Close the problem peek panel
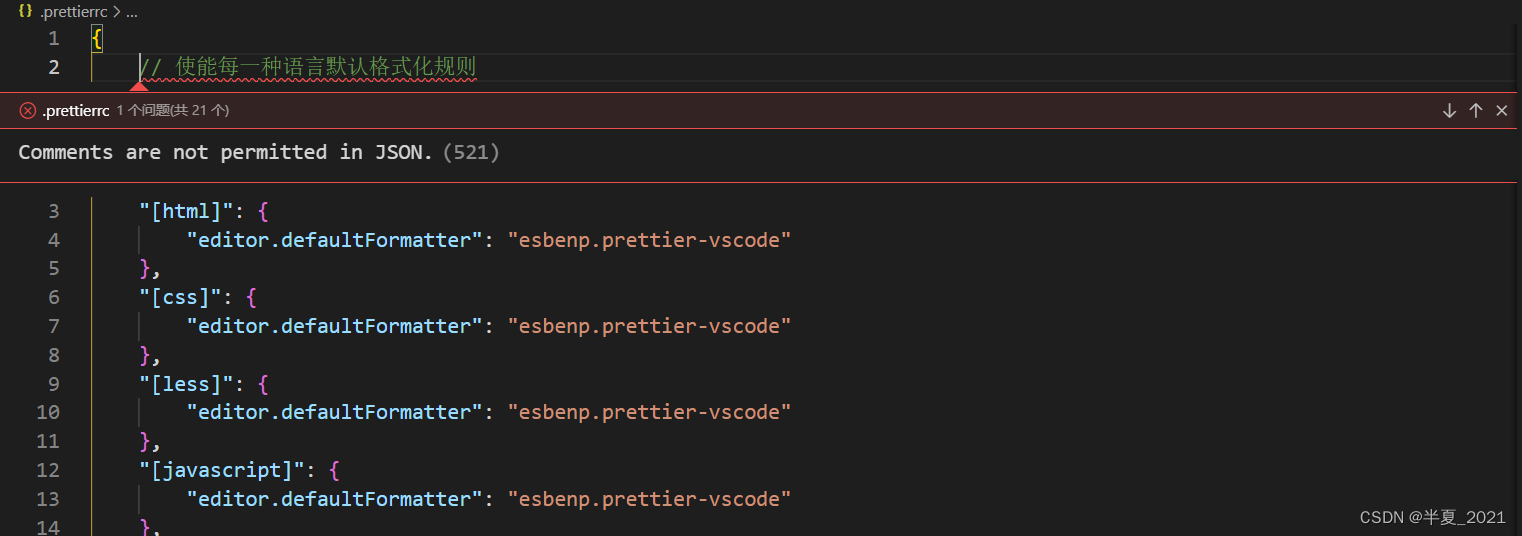 point(1501,111)
